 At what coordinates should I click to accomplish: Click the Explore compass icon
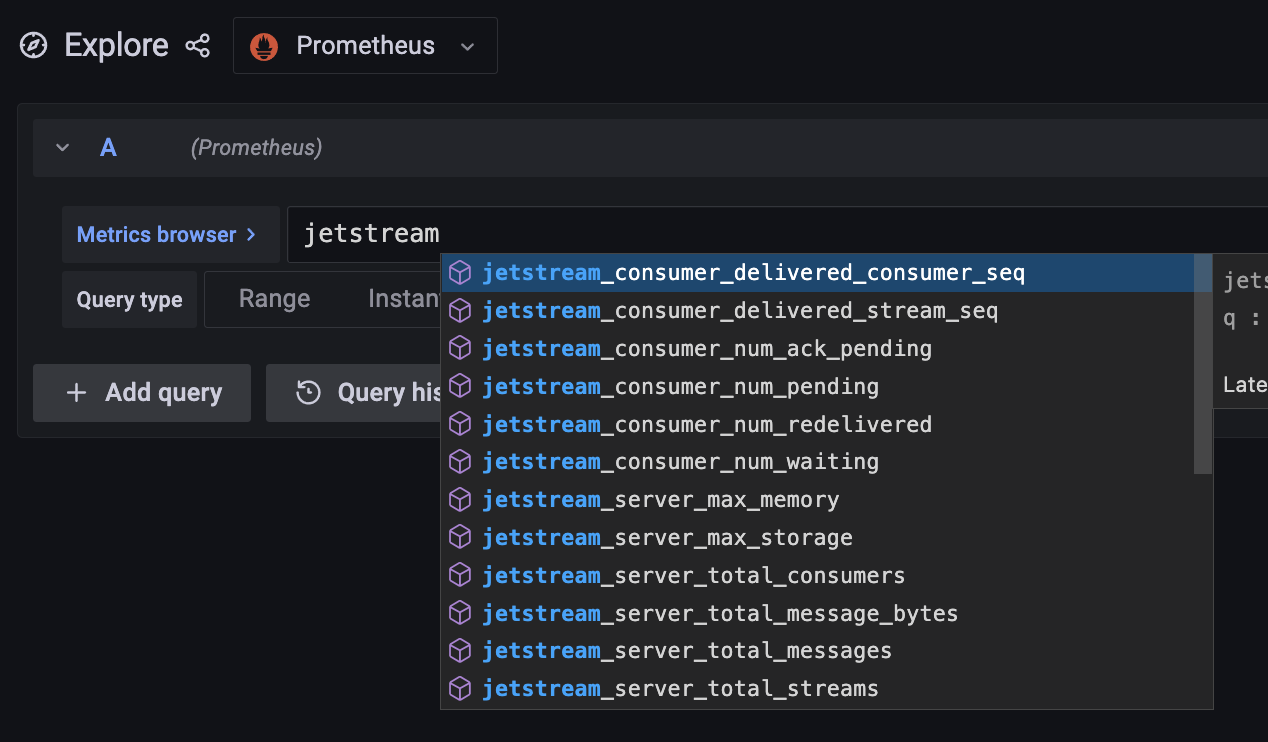pyautogui.click(x=33, y=45)
